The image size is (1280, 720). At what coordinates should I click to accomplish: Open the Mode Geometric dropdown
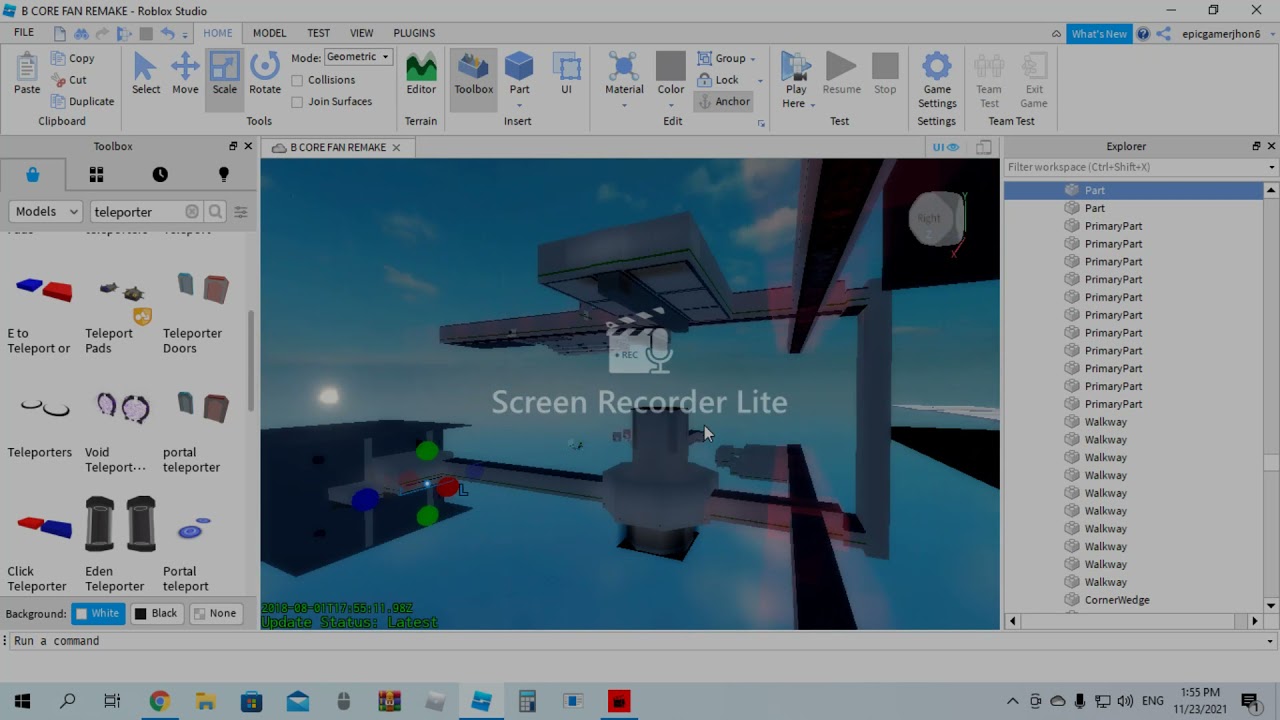pos(358,57)
